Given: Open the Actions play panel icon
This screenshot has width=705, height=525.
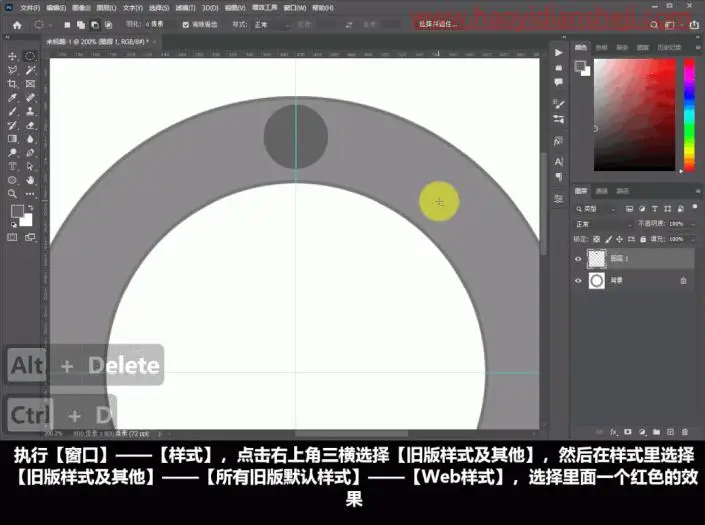Looking at the screenshot, I should pyautogui.click(x=558, y=53).
